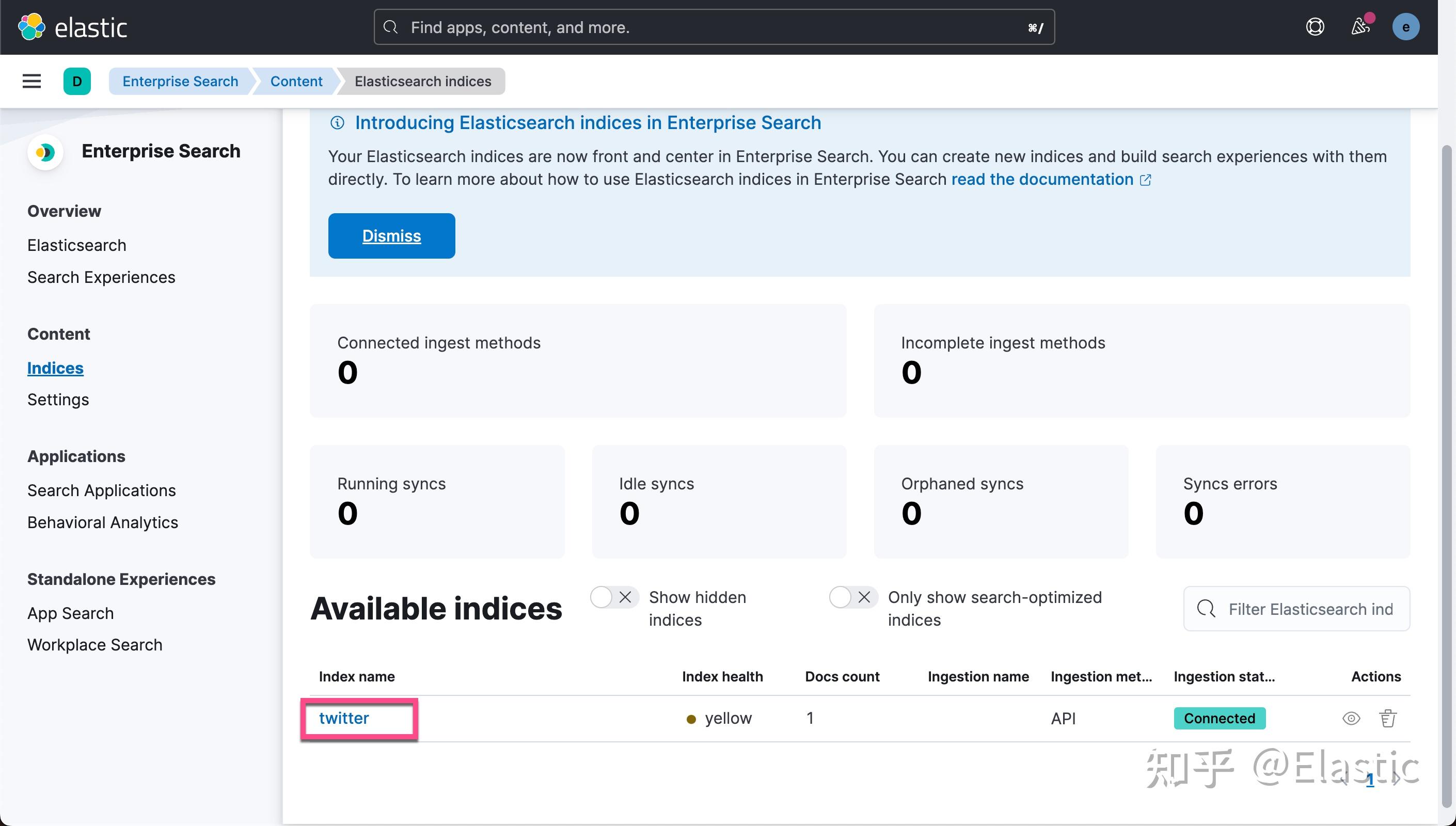Open the twitter index from the table
1456x826 pixels.
(344, 718)
